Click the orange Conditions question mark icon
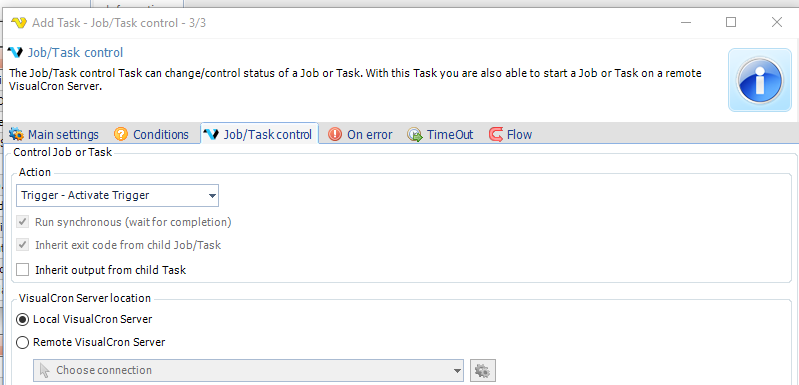Viewport: 799px width, 385px height. 121,134
